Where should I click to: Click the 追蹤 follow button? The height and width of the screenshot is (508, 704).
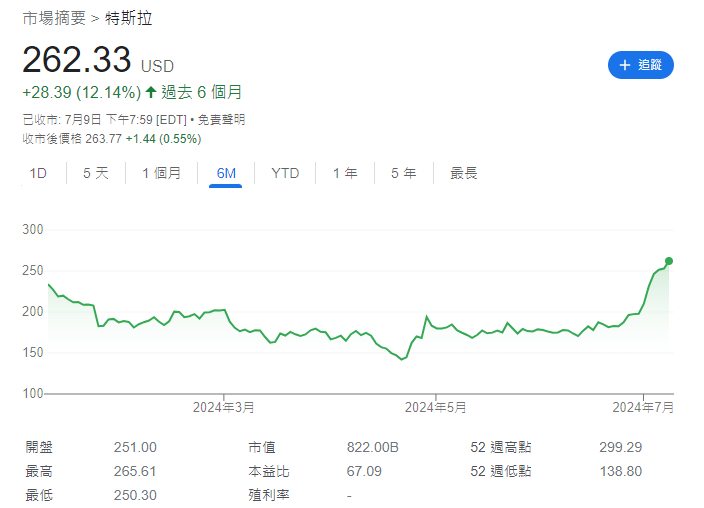(640, 65)
